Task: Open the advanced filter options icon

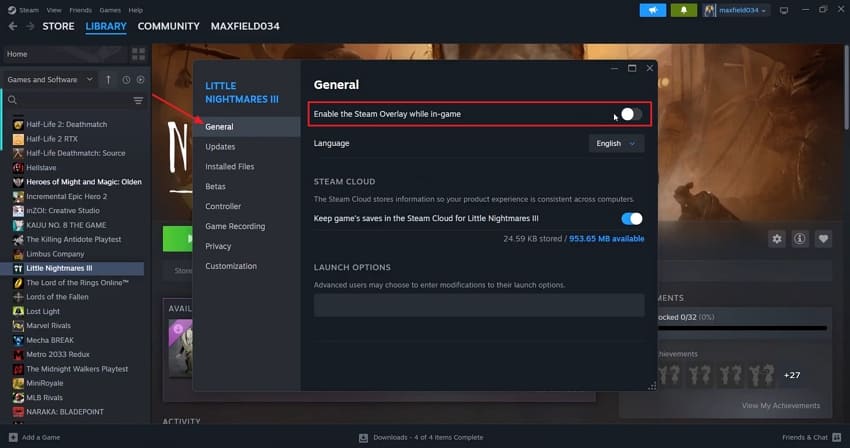Action: pyautogui.click(x=138, y=100)
